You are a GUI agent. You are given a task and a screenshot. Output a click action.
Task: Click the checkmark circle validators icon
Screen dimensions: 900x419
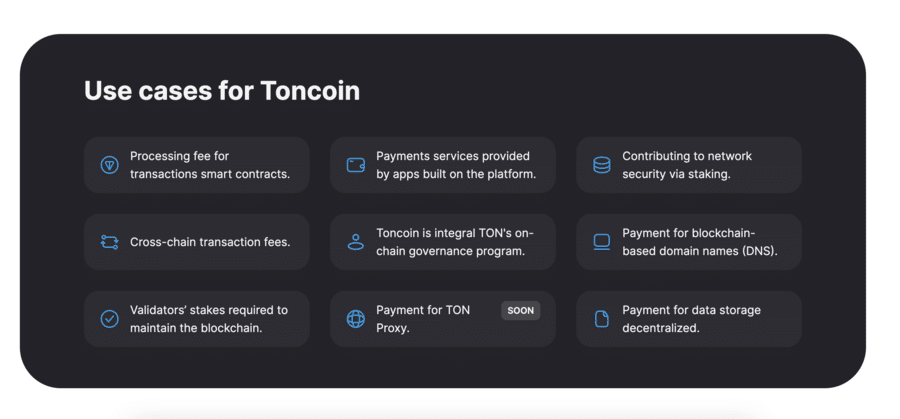109,319
